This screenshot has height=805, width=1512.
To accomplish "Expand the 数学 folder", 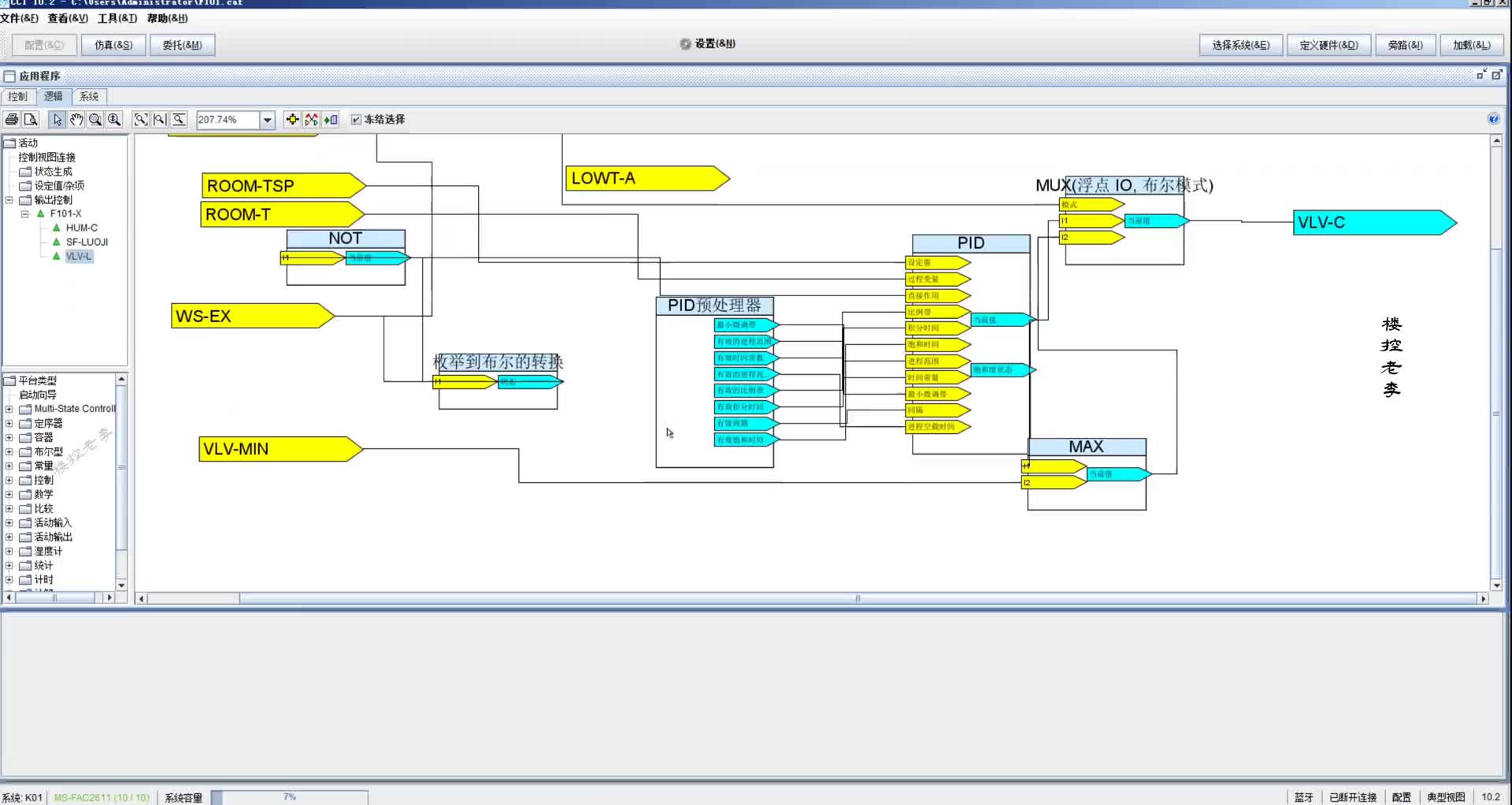I will coord(9,495).
